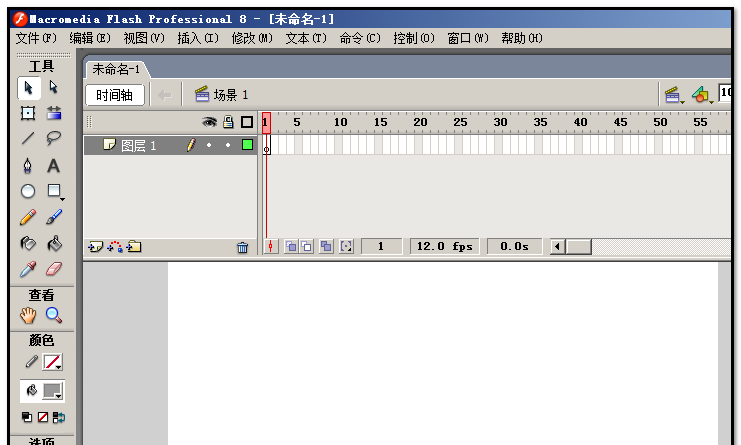Open the 文本(T) menu
The width and height of the screenshot is (741, 445).
(x=306, y=38)
